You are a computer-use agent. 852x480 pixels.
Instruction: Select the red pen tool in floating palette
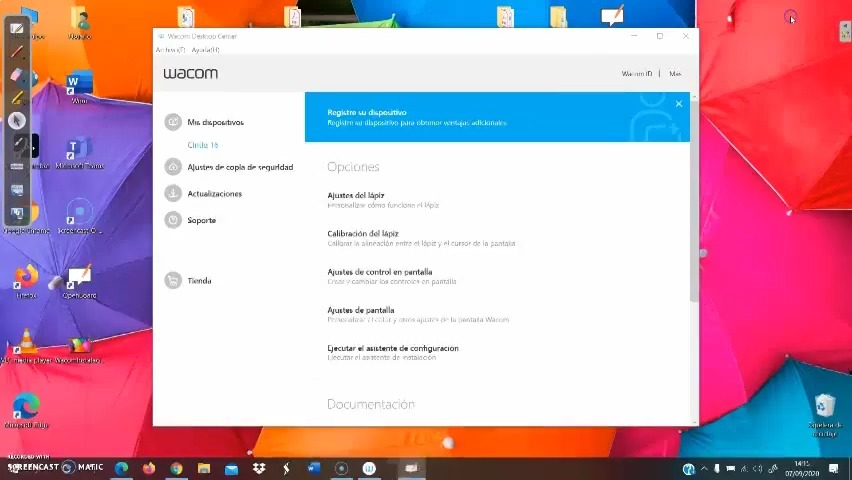[x=17, y=52]
